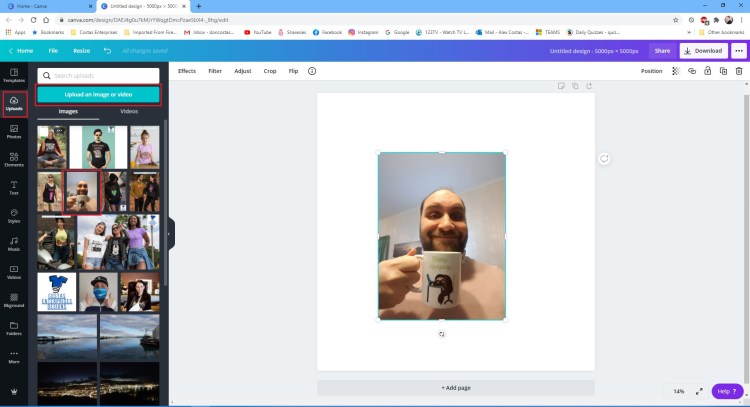This screenshot has height=407, width=750.
Task: Open the Elements panel
Action: [14, 158]
